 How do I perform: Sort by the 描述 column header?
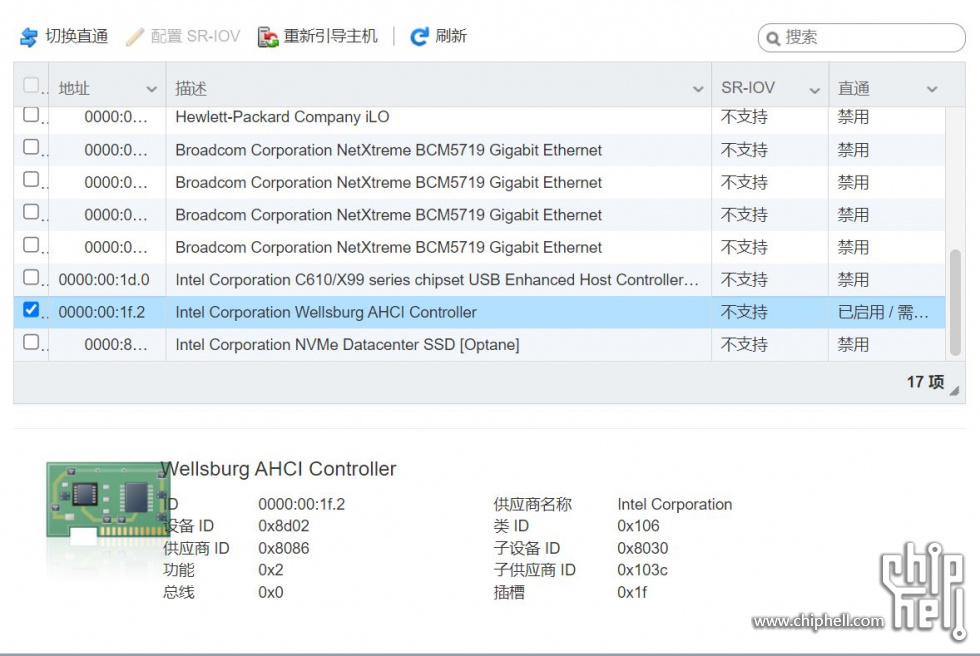[191, 89]
